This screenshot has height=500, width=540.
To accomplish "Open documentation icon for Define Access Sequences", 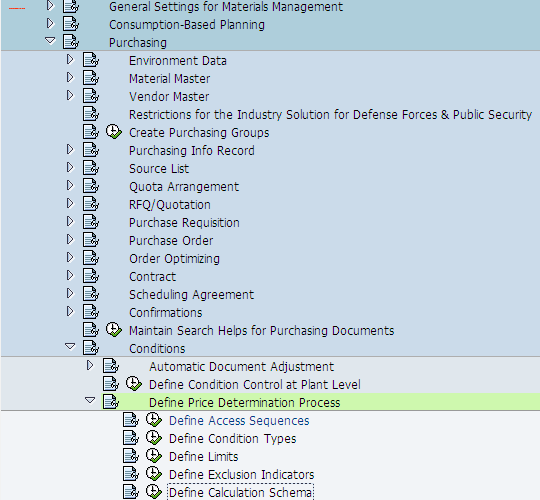I will (x=131, y=420).
